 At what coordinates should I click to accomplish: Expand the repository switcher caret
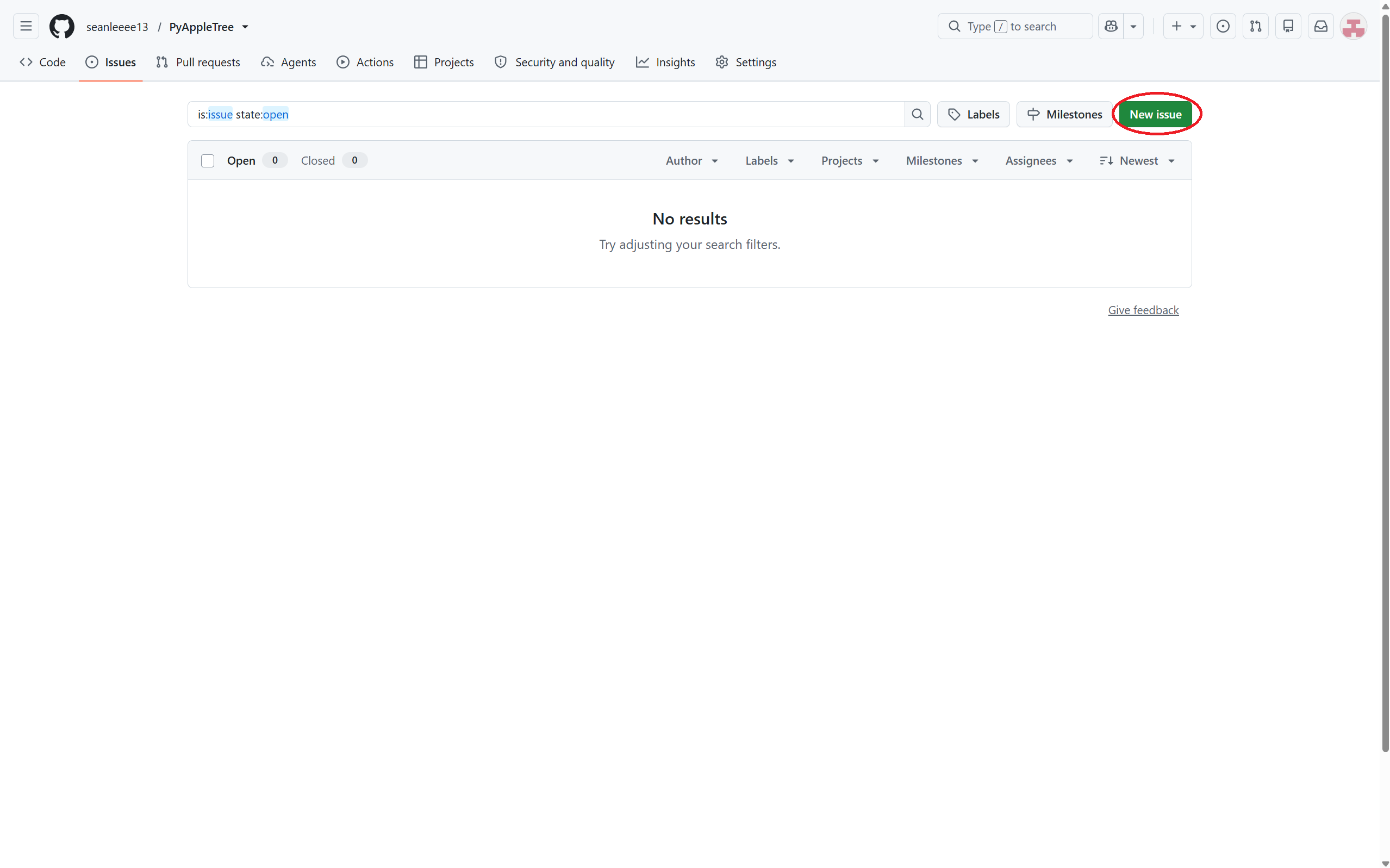click(245, 27)
